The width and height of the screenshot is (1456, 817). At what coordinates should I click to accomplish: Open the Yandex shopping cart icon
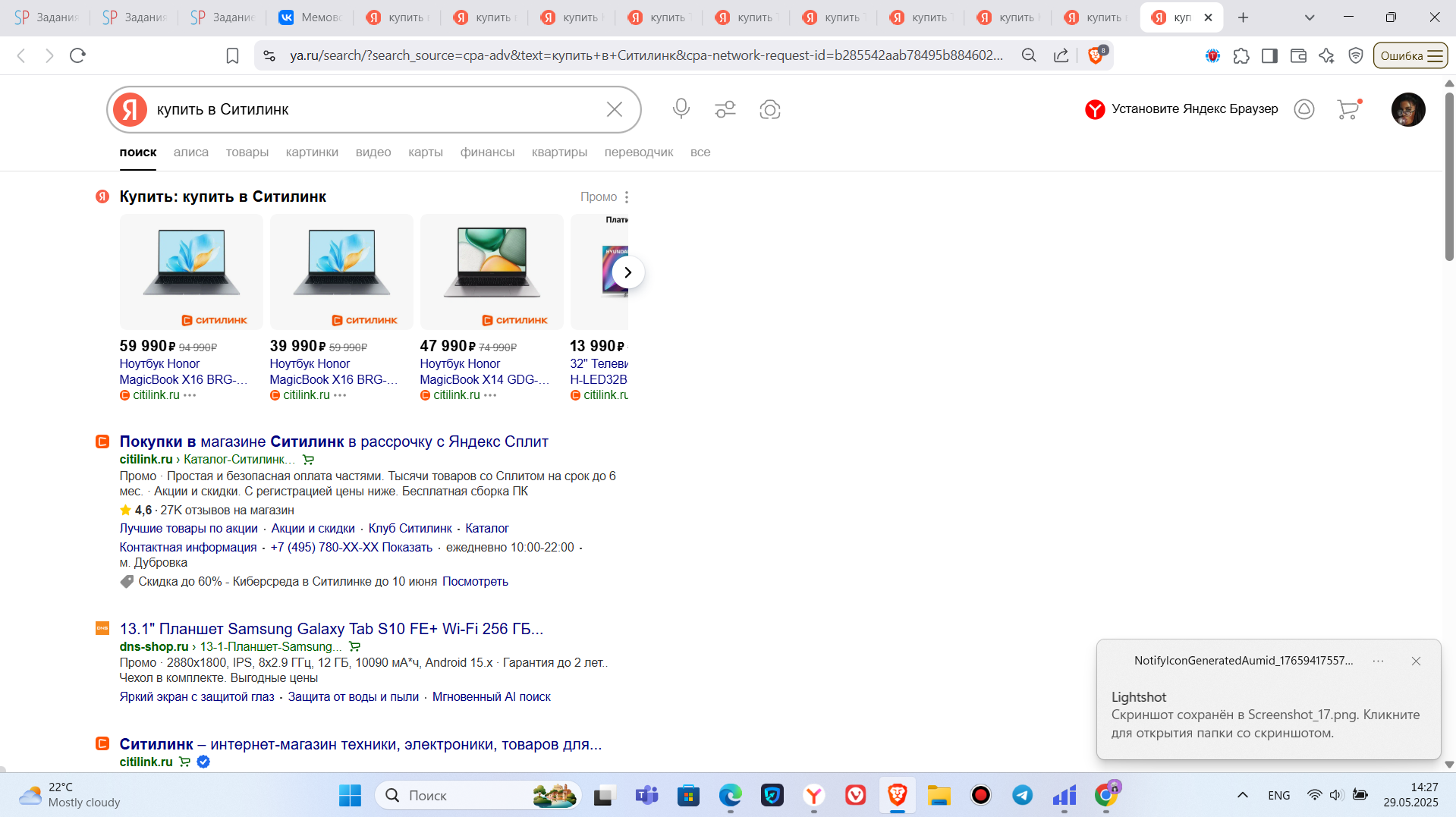1348,109
